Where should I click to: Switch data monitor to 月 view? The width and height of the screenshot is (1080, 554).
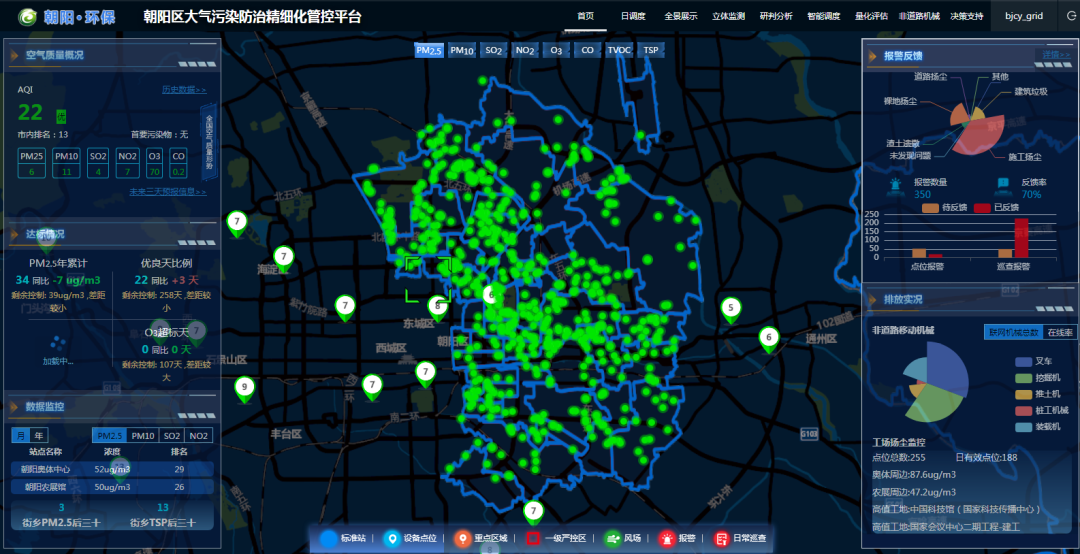pyautogui.click(x=21, y=435)
